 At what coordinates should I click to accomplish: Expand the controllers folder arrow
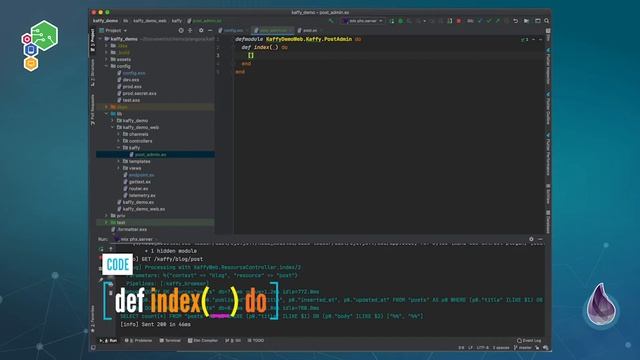119,141
